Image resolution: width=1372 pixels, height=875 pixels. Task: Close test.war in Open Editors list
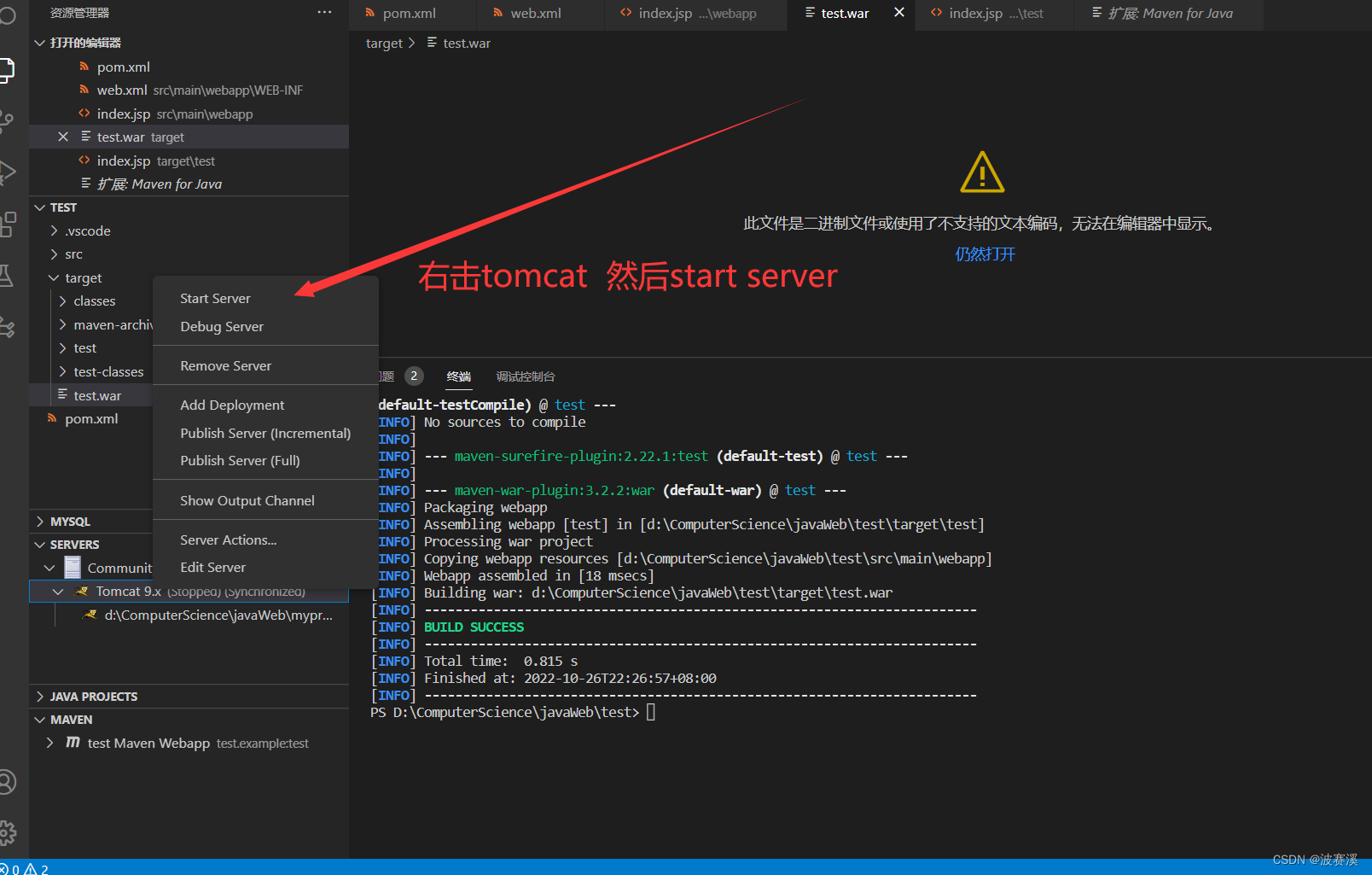pyautogui.click(x=63, y=137)
